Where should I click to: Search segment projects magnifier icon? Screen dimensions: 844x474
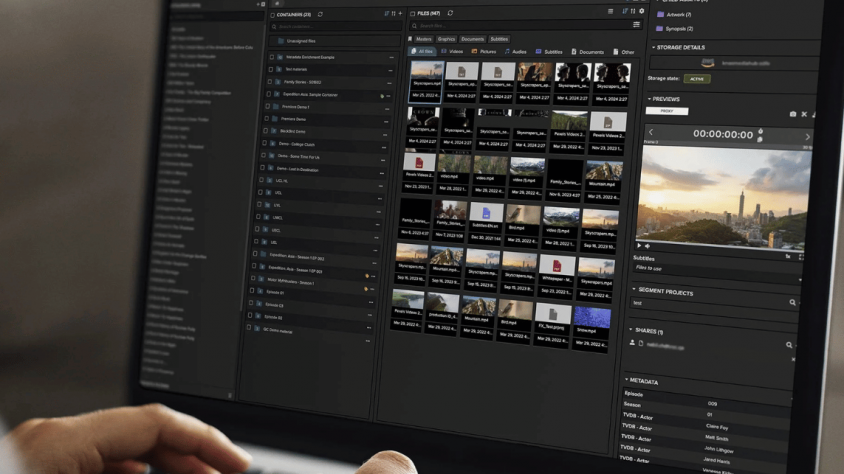coord(792,303)
